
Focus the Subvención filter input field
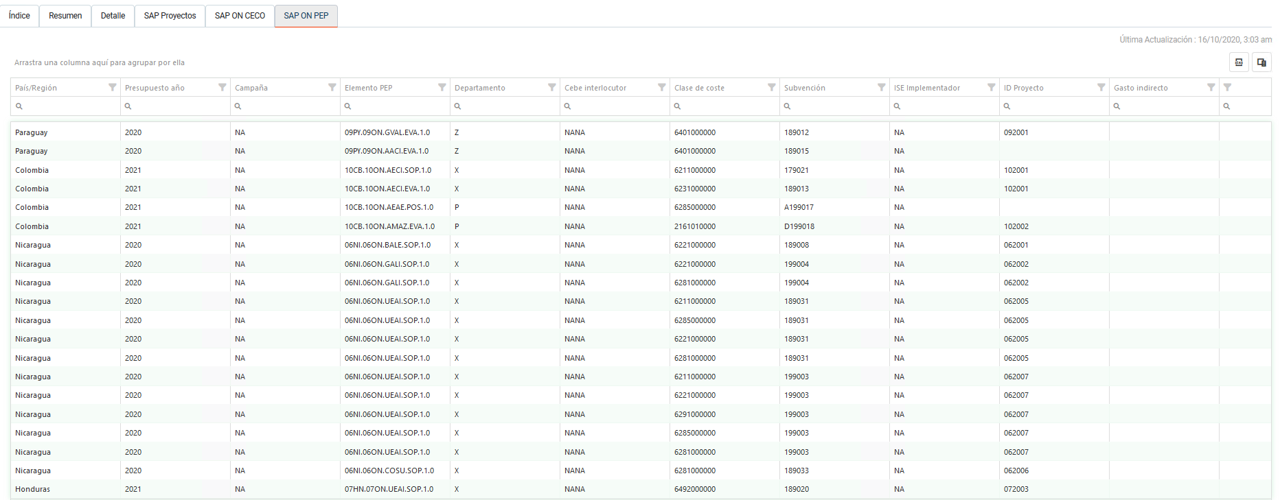(835, 106)
